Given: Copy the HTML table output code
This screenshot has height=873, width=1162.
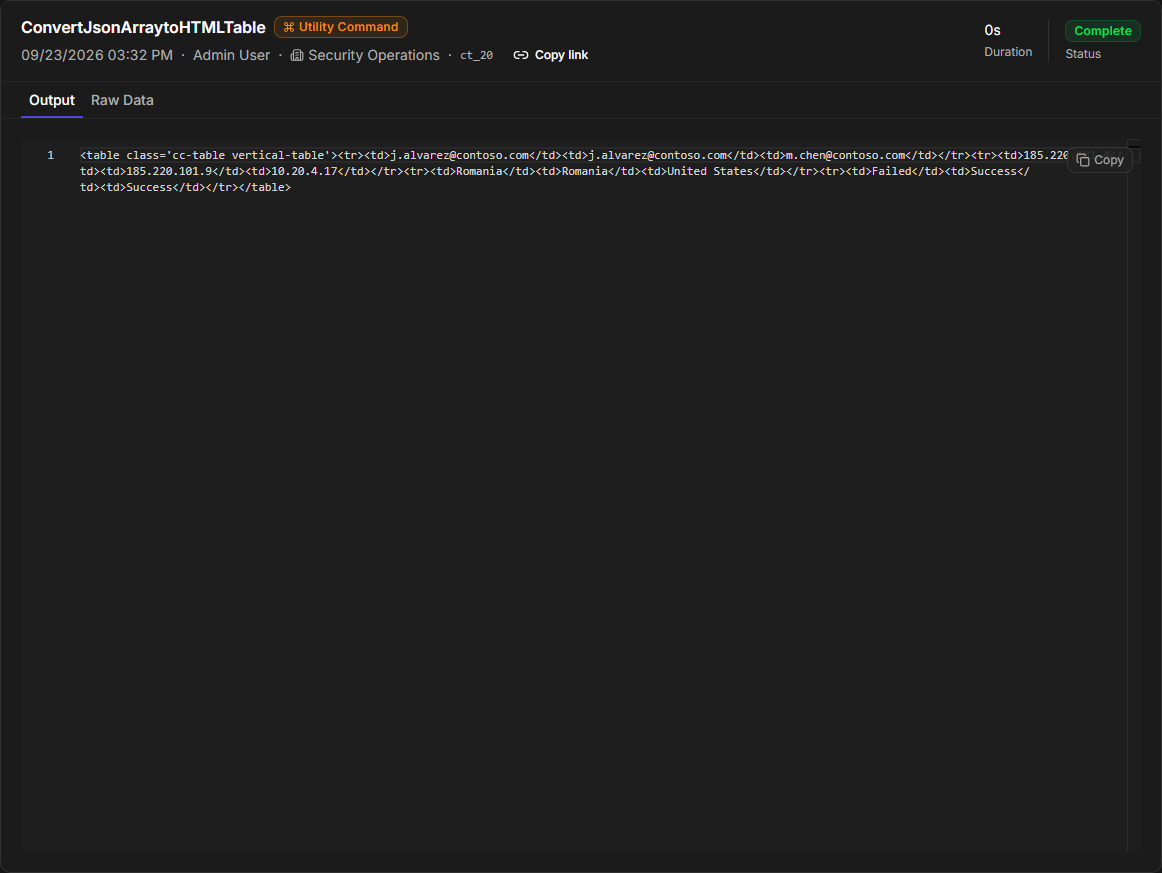Looking at the screenshot, I should coord(1100,160).
